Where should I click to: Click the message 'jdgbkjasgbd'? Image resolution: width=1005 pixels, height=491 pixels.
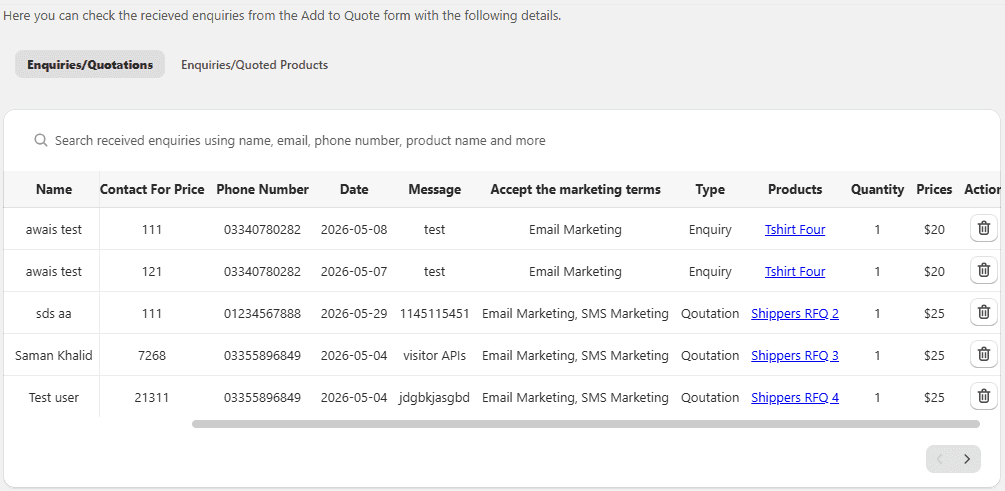tap(435, 397)
